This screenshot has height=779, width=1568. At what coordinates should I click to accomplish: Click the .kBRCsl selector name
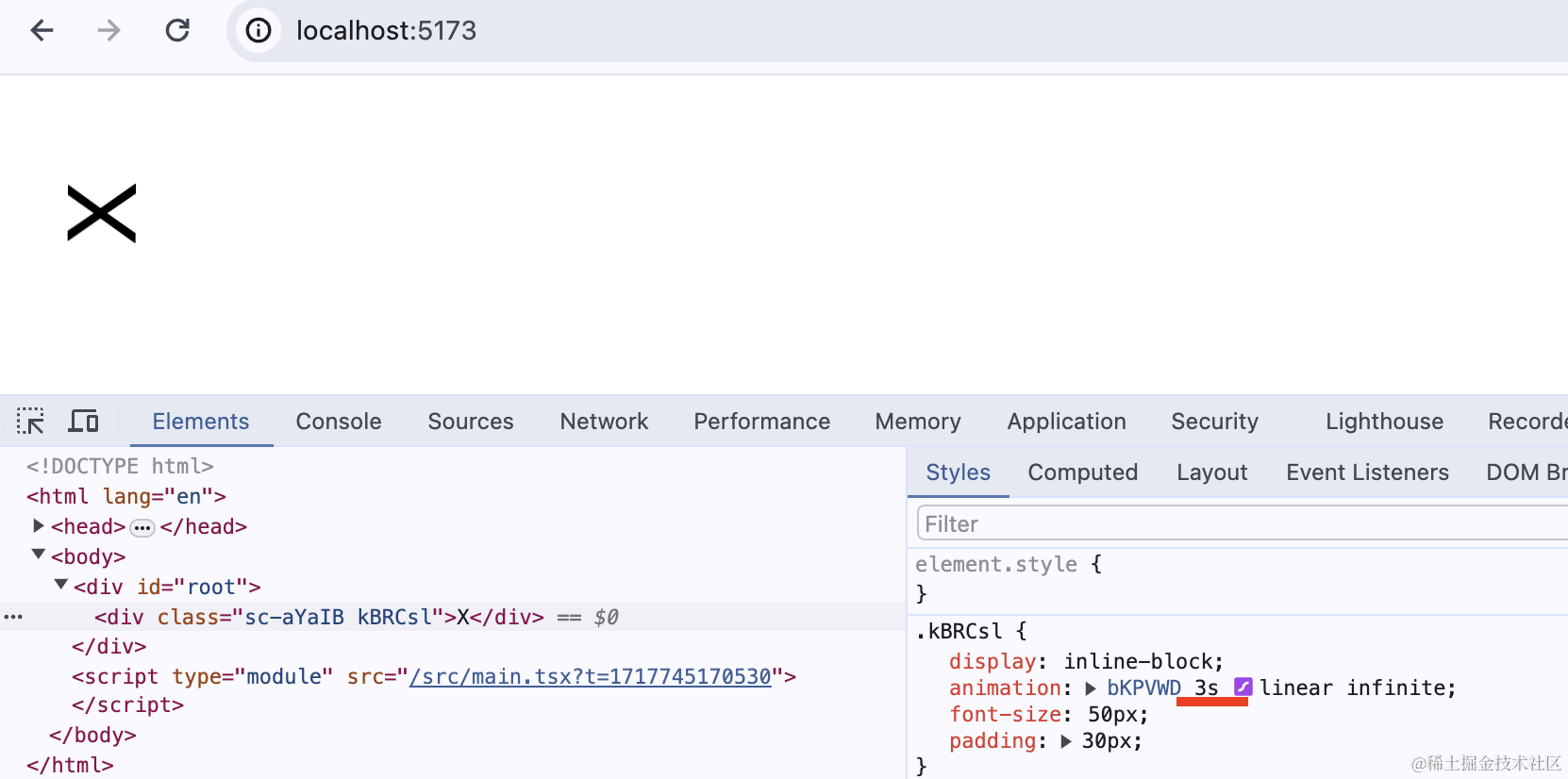[959, 631]
